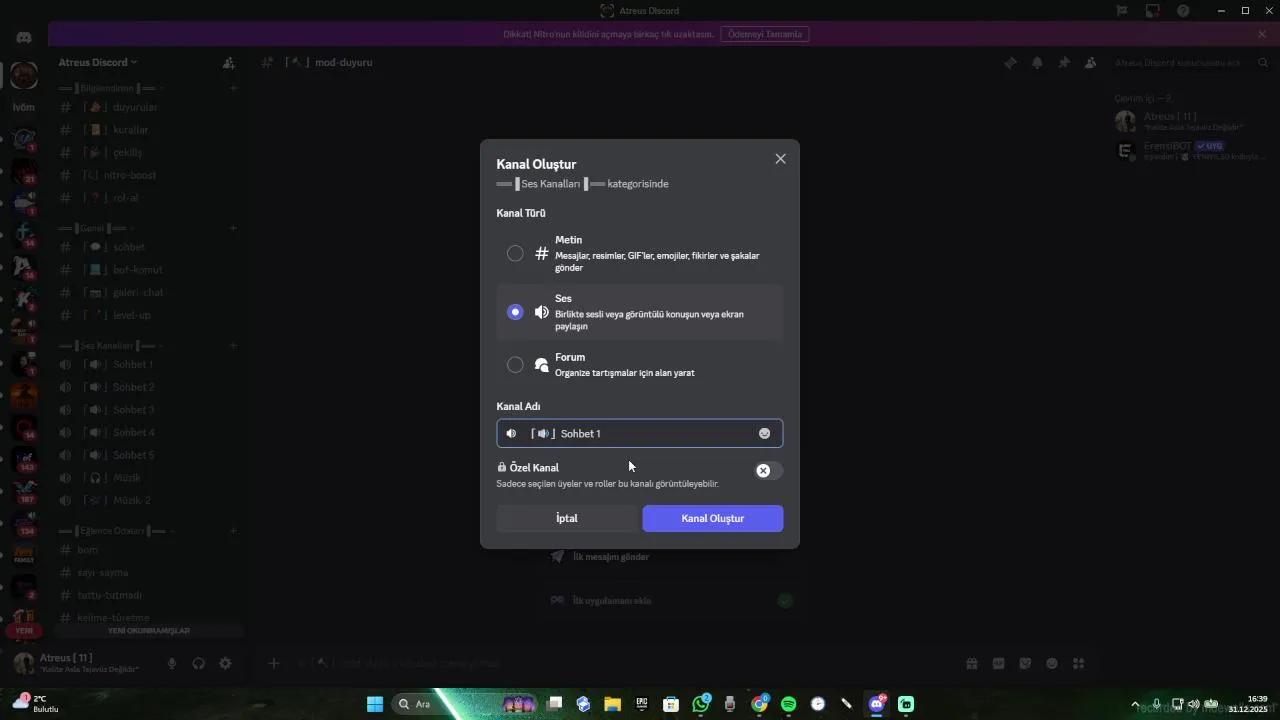Image resolution: width=1280 pixels, height=720 pixels.
Task: Open Windows Start menu
Action: click(375, 704)
